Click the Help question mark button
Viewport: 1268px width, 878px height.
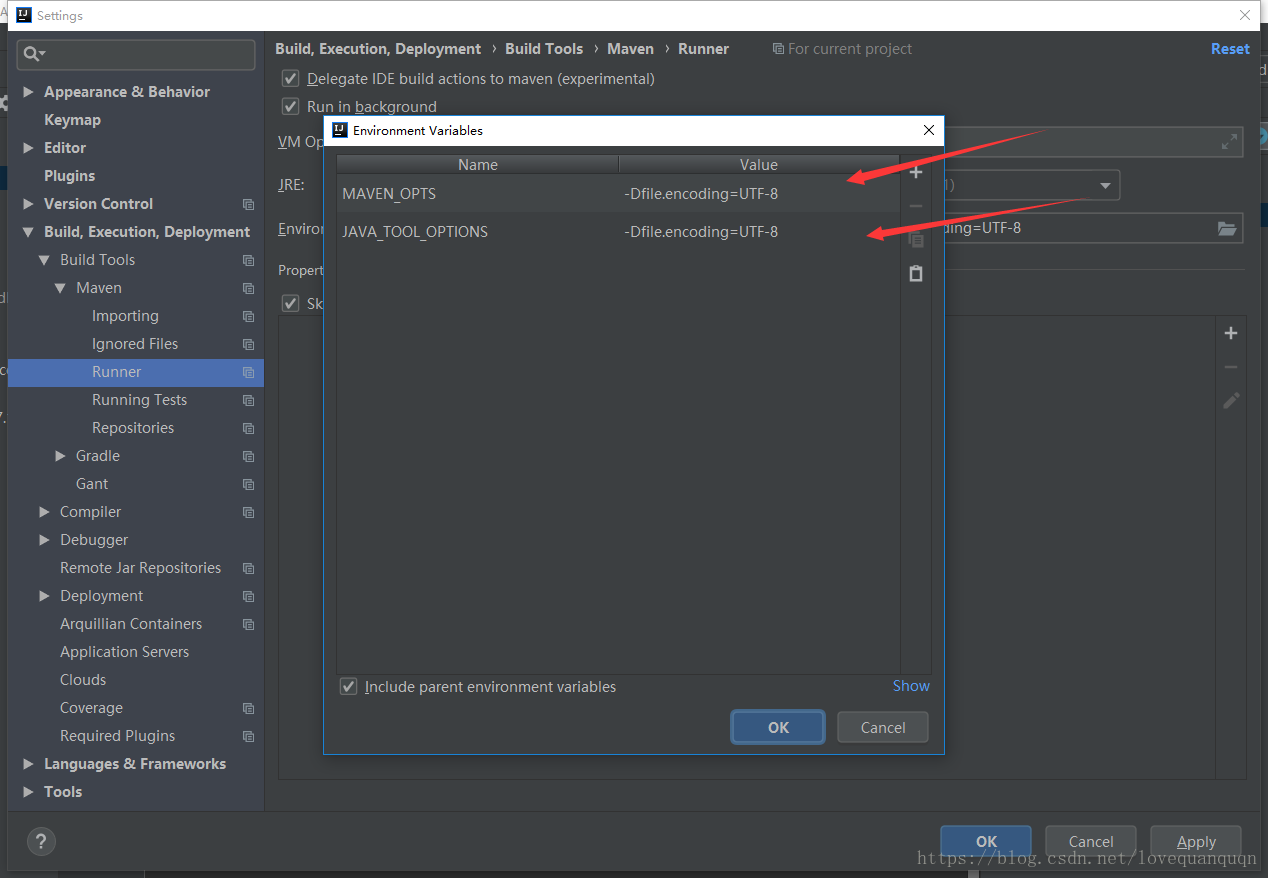(41, 841)
